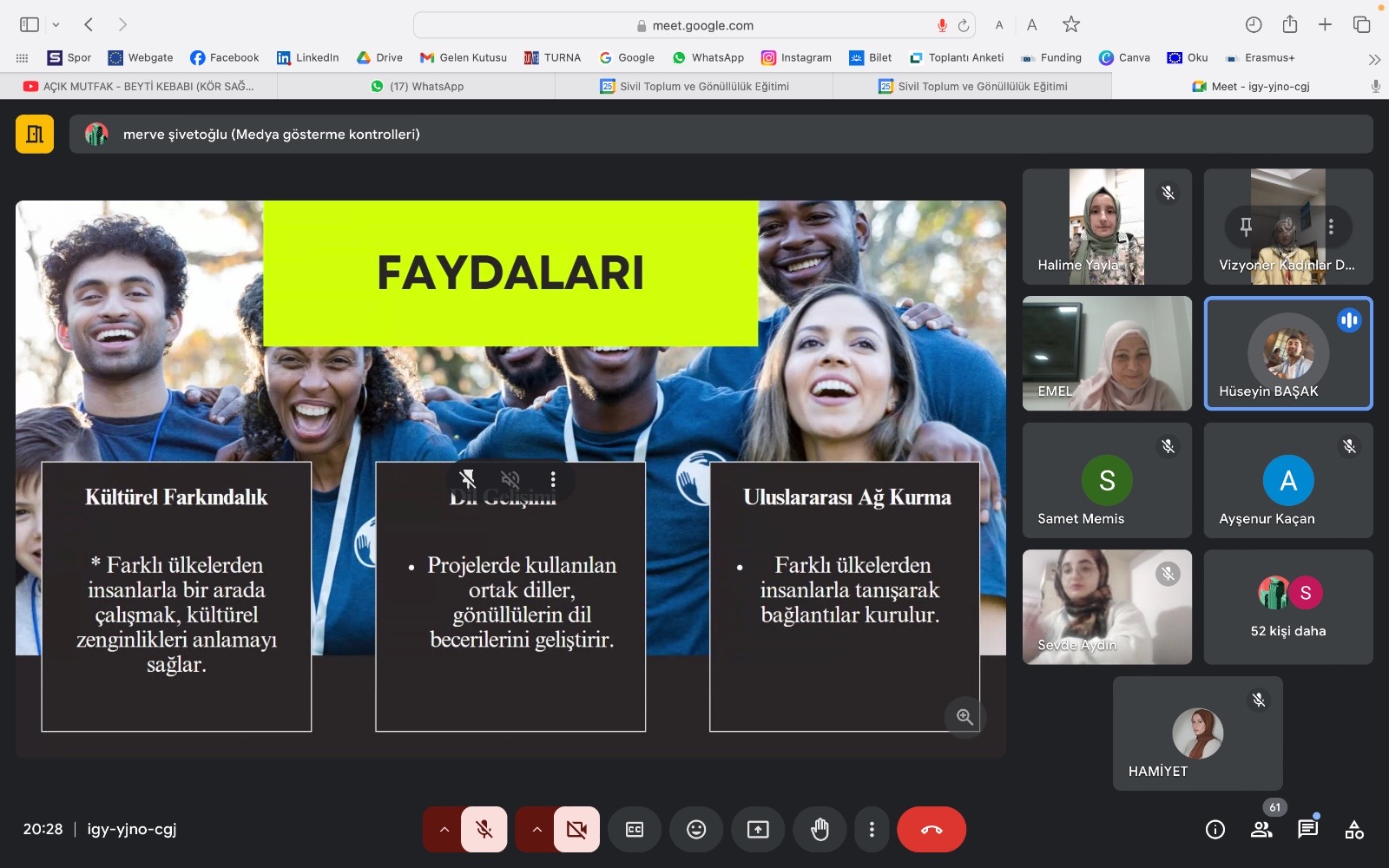Switch to the AÇIK MUTFAK YouTube tab

(139, 86)
